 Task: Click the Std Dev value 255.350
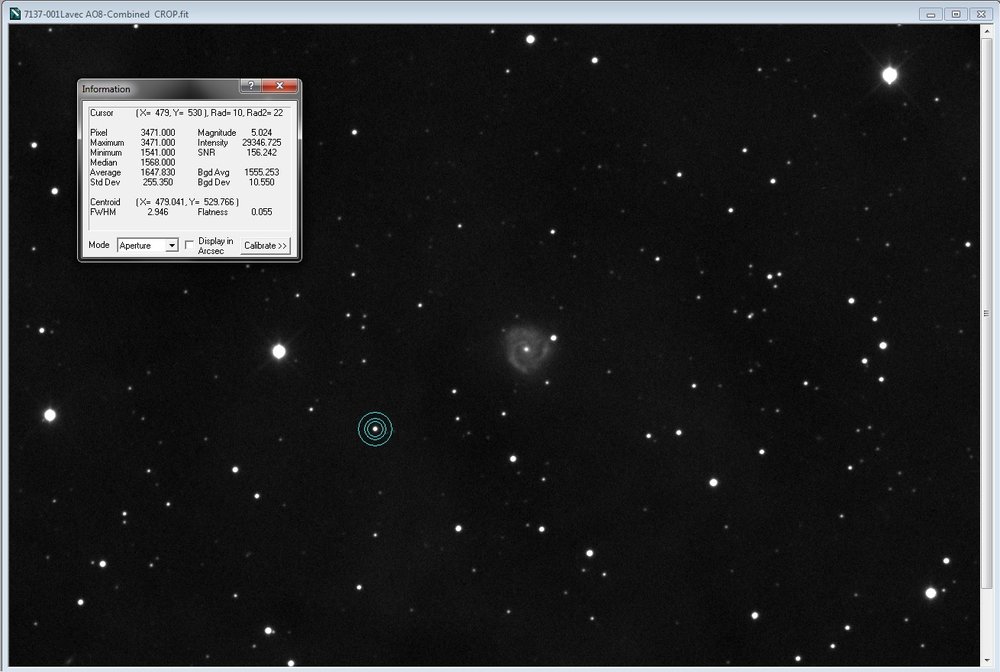pos(158,182)
